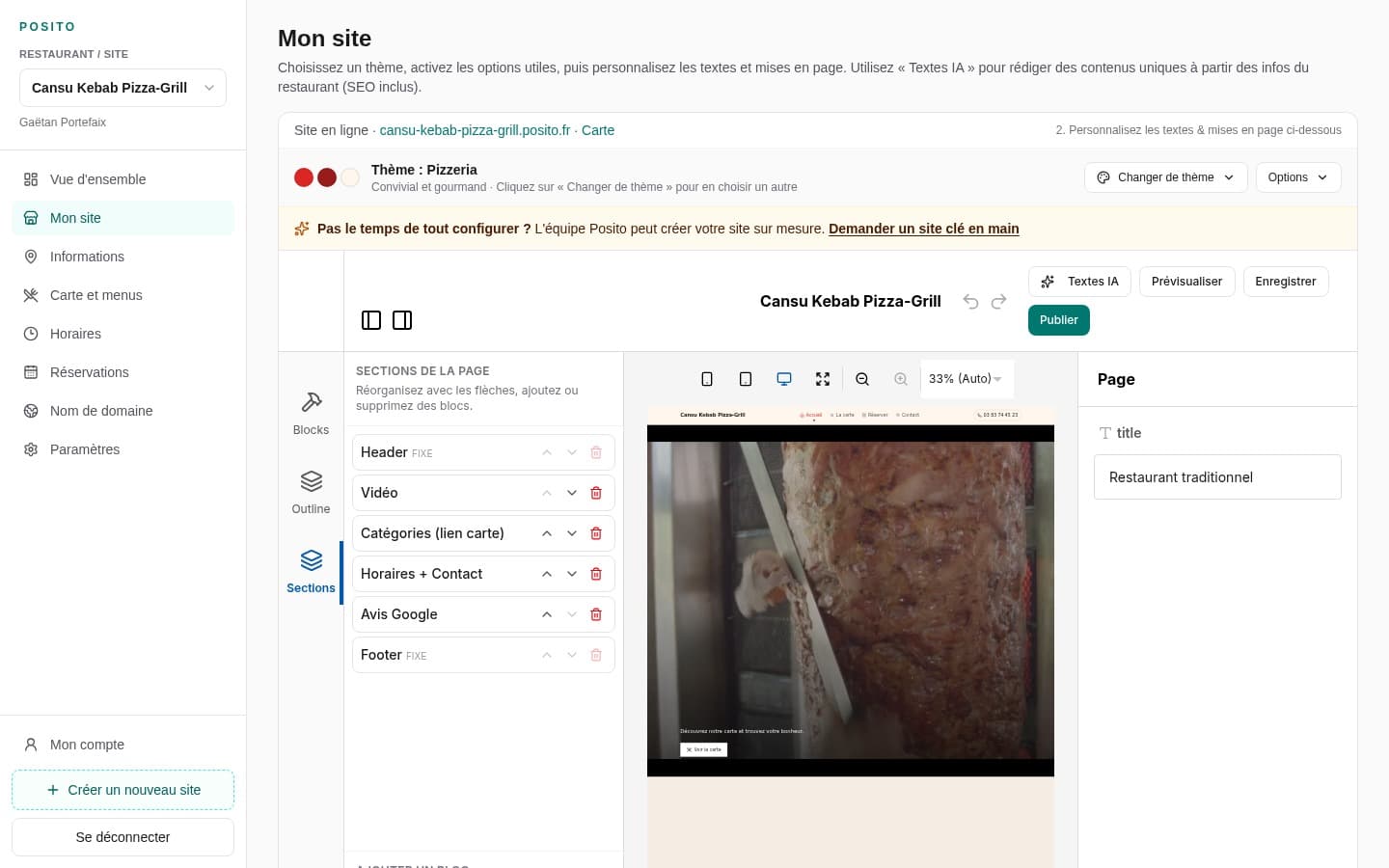
Task: Click the Textes IA button
Action: pos(1080,282)
